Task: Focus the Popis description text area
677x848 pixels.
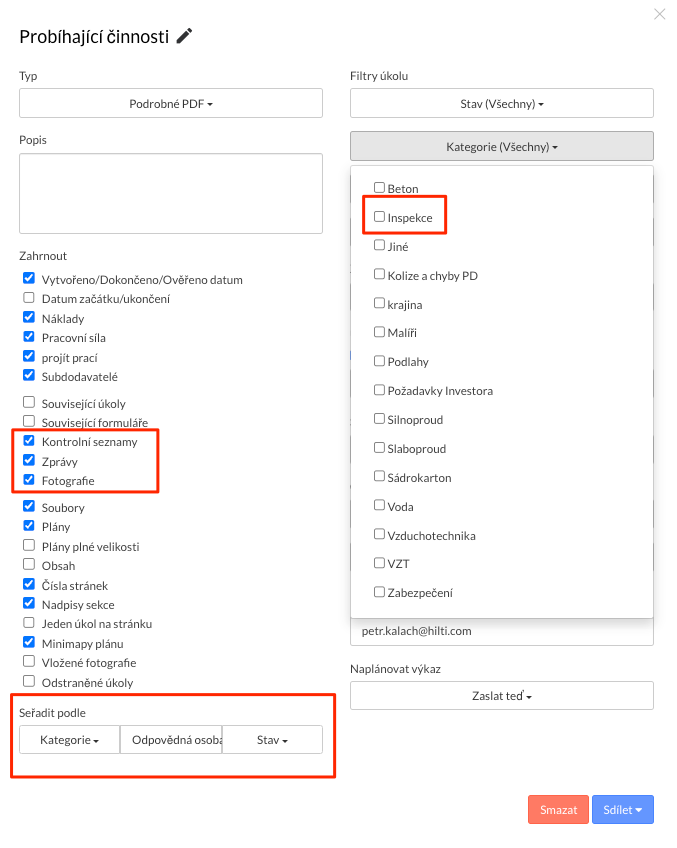Action: click(x=171, y=193)
